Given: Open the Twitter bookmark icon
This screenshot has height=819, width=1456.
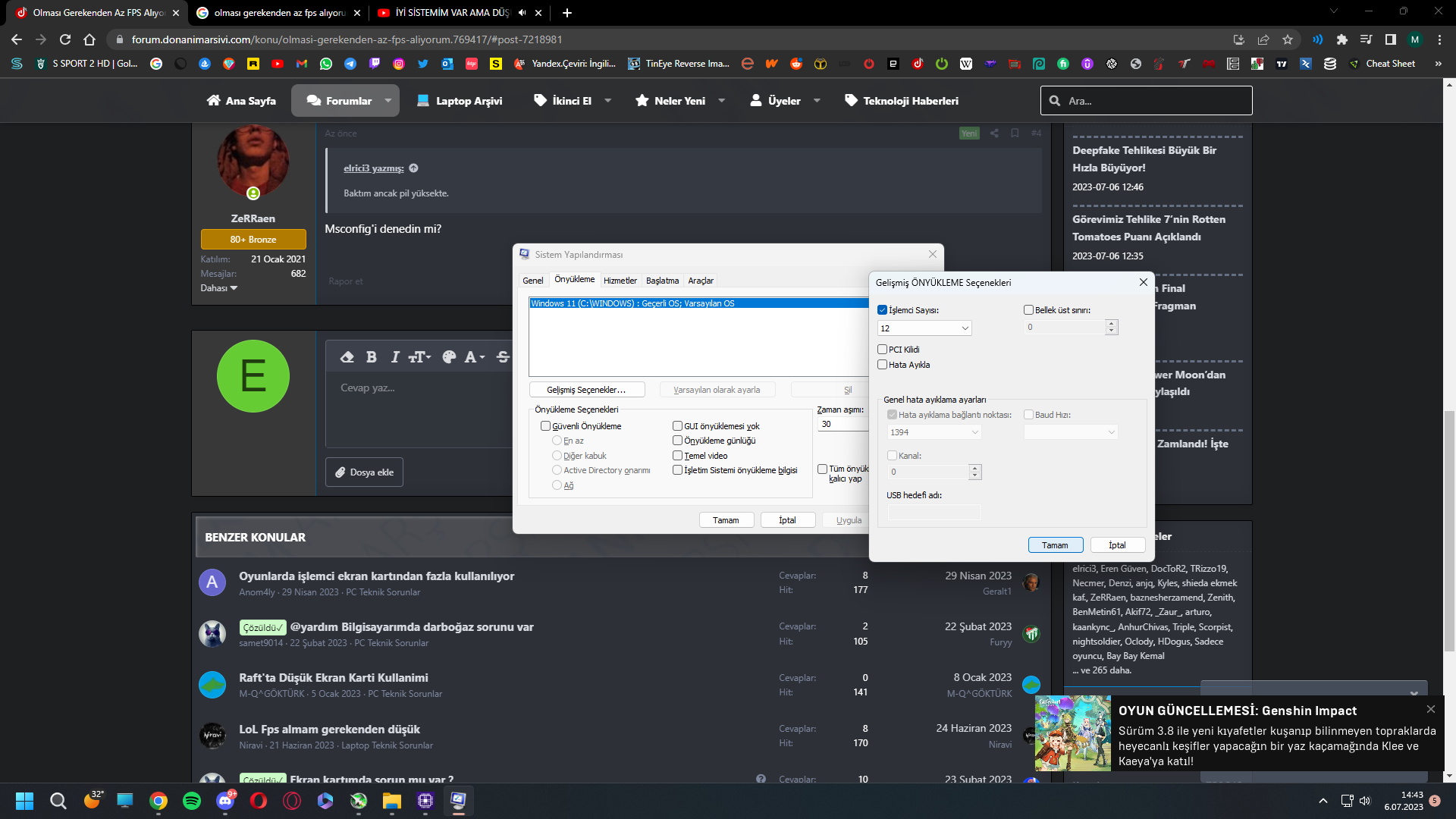Looking at the screenshot, I should [423, 64].
